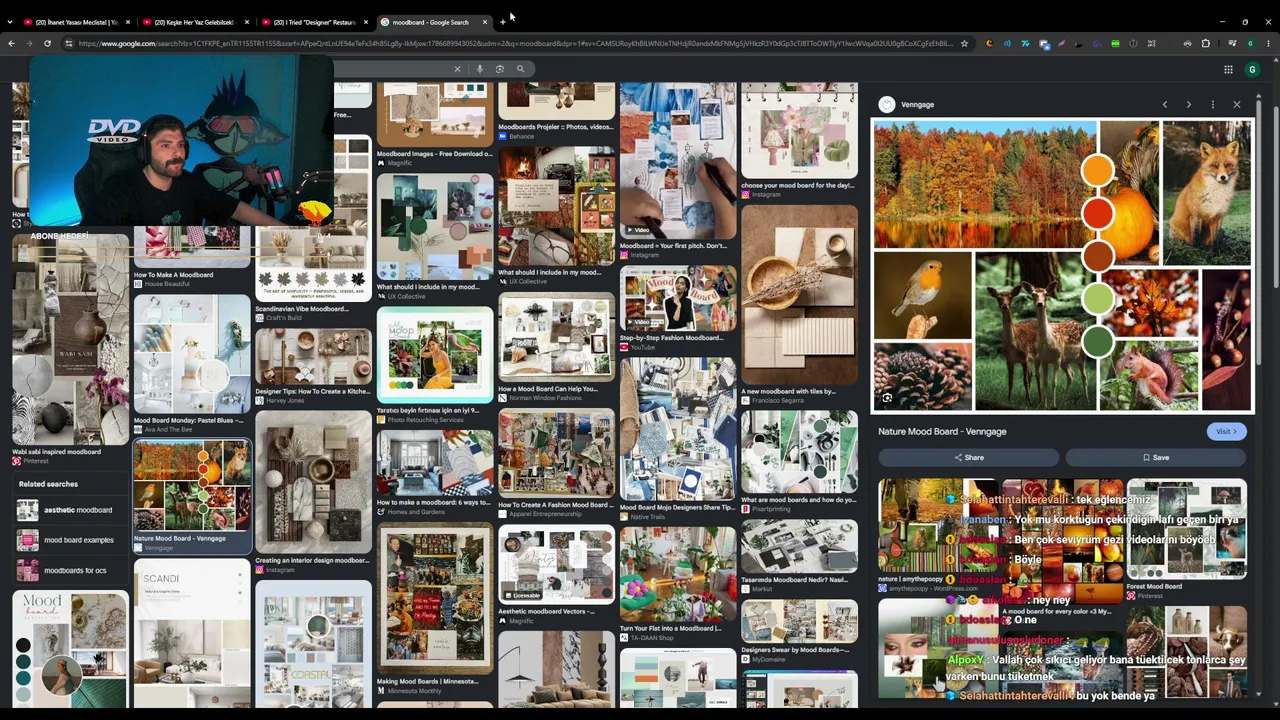Open "Turn Your Flat into a Moodboard" image
The width and height of the screenshot is (1280, 720).
(678, 574)
